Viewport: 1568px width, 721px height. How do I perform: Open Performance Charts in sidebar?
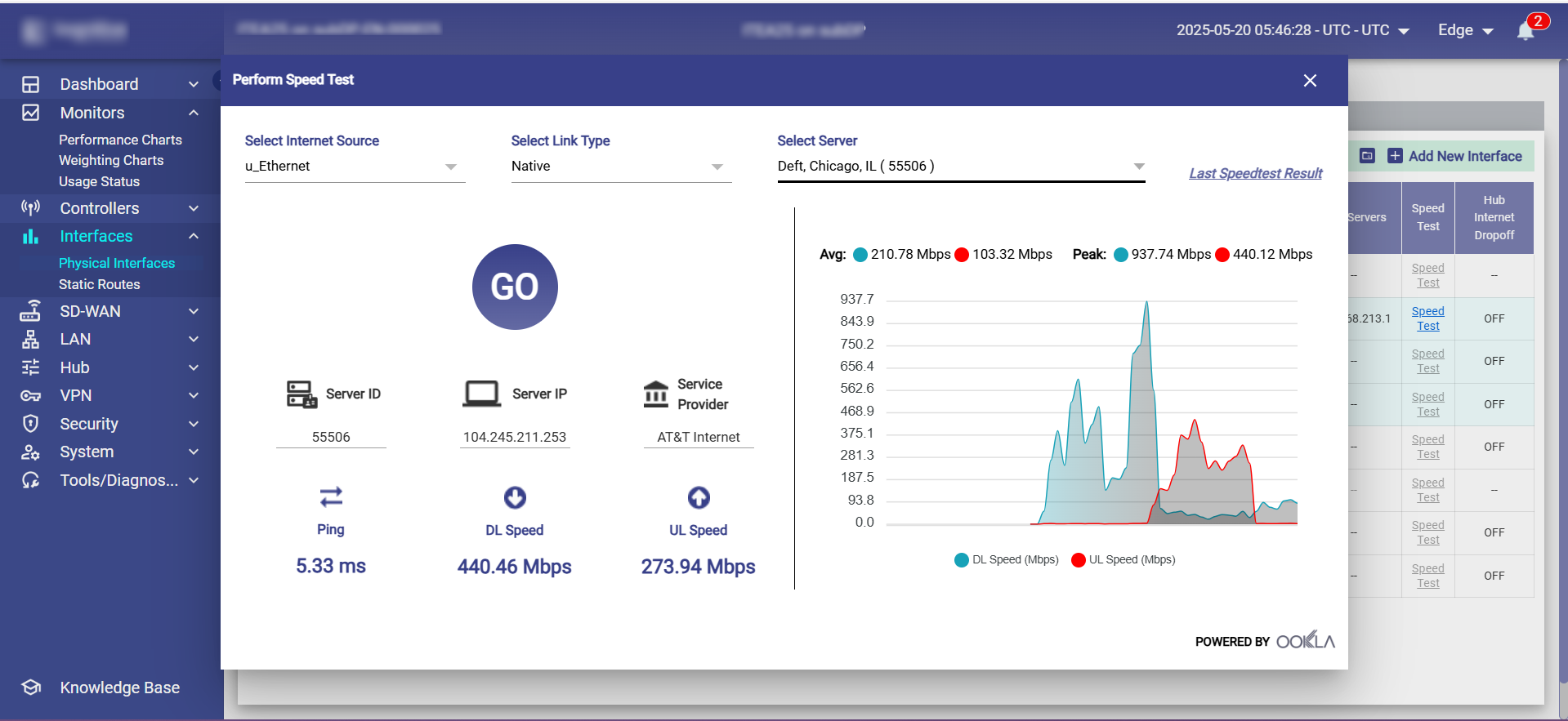click(x=120, y=140)
